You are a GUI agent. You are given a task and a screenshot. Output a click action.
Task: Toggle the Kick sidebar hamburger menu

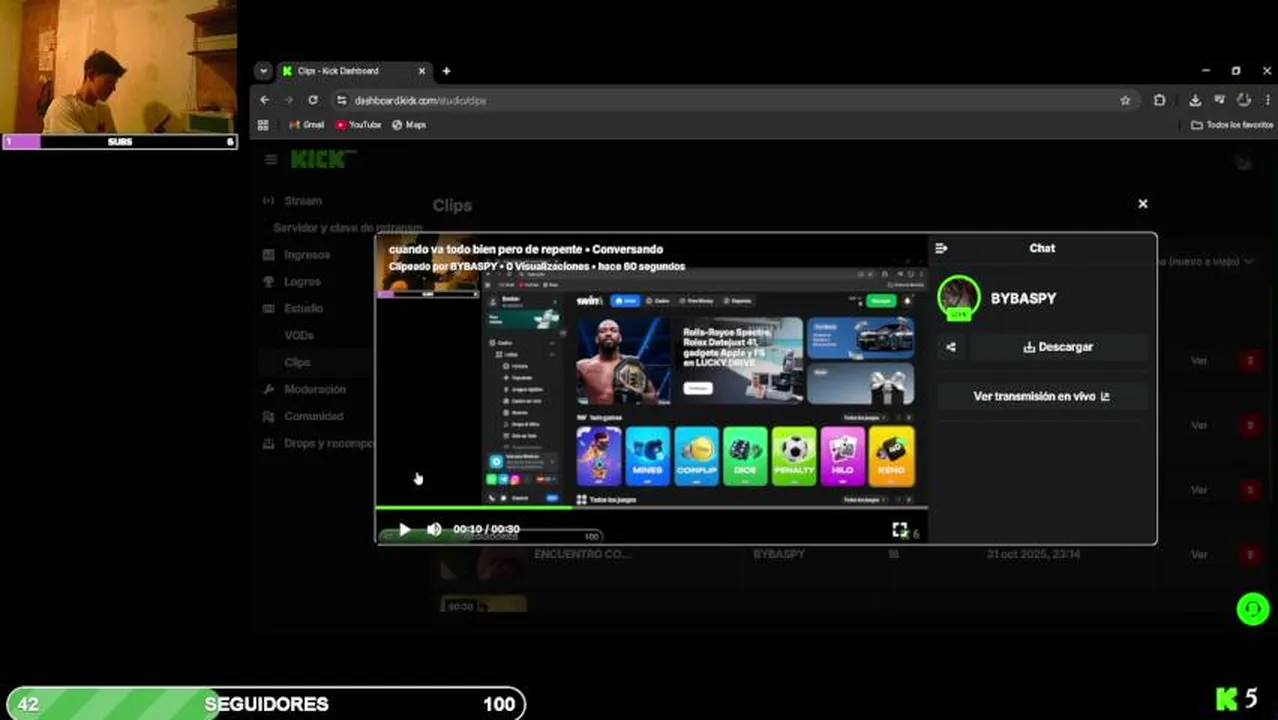pyautogui.click(x=271, y=159)
